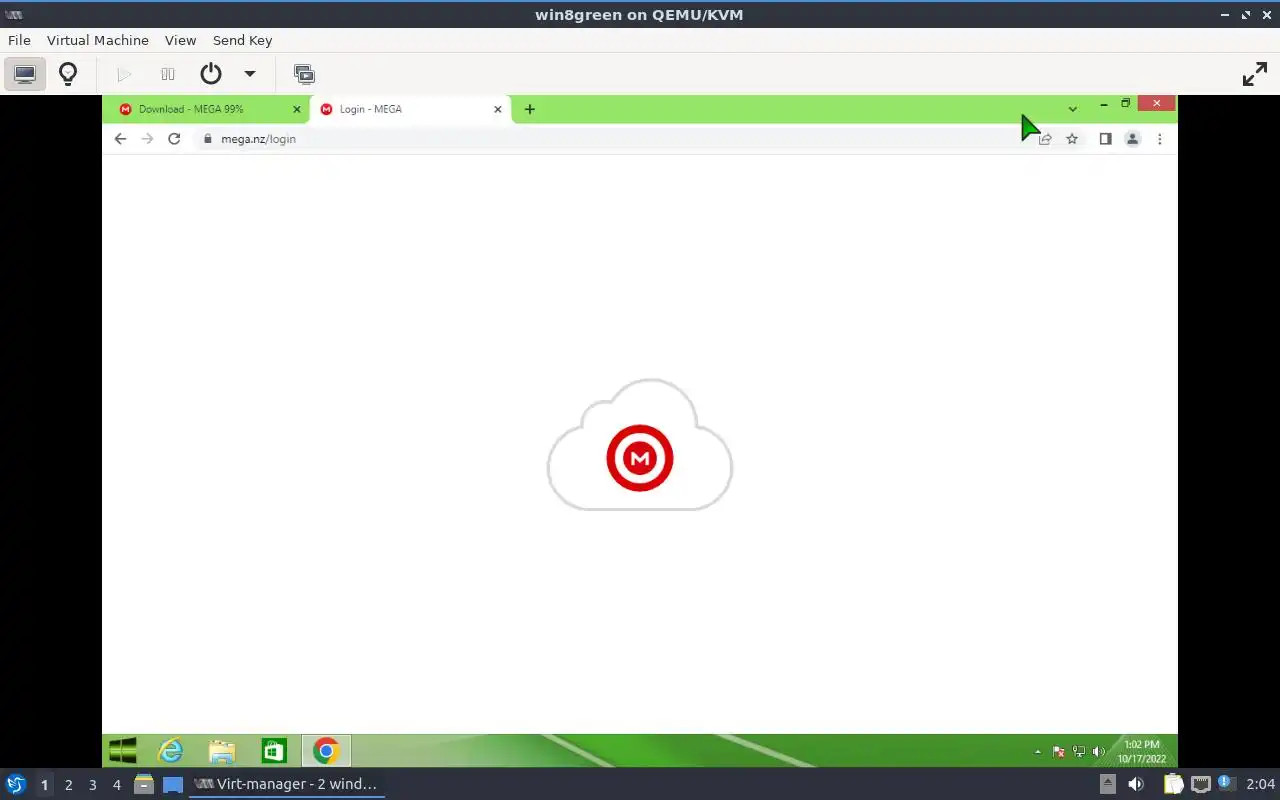Open host notification tray icon with badge
This screenshot has width=1280, height=800.
(1226, 784)
